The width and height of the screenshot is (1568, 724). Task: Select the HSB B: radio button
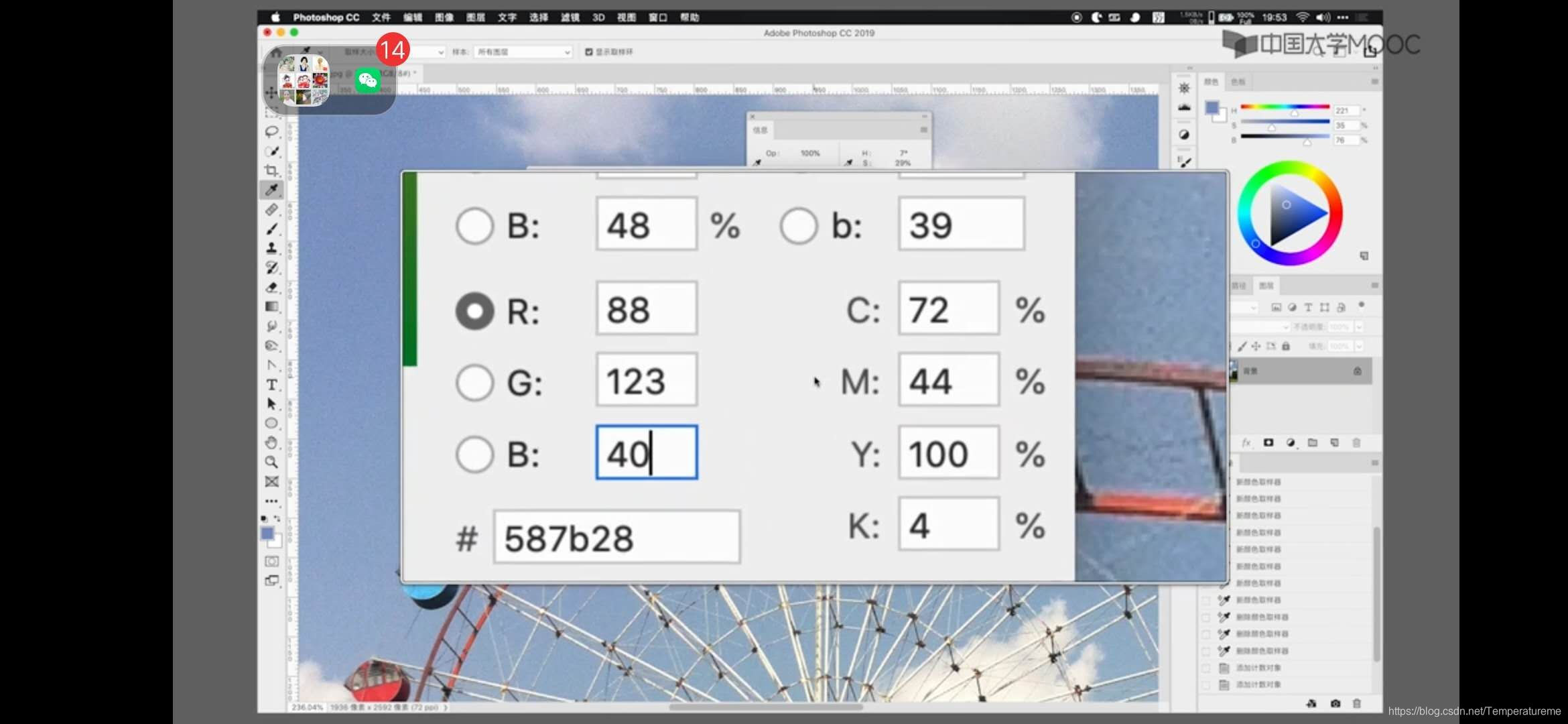[x=474, y=225]
